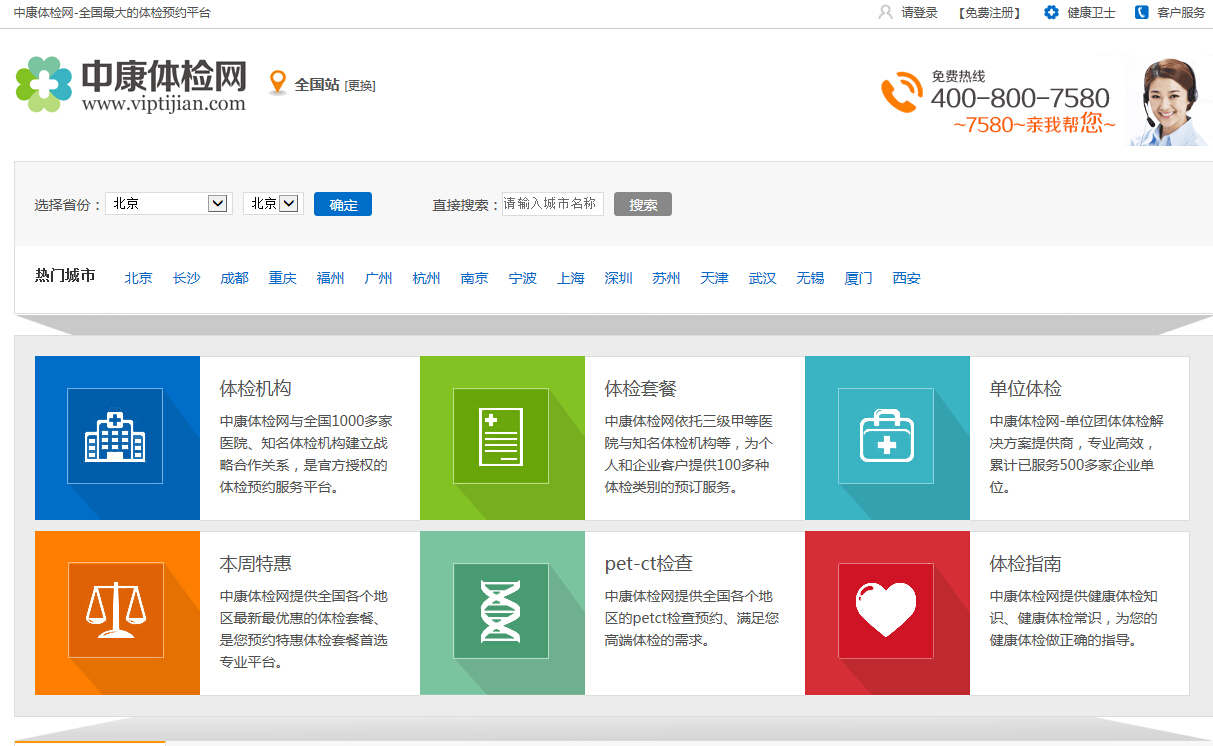The width and height of the screenshot is (1213, 746).
Task: Select hot city 宁波
Action: point(522,278)
